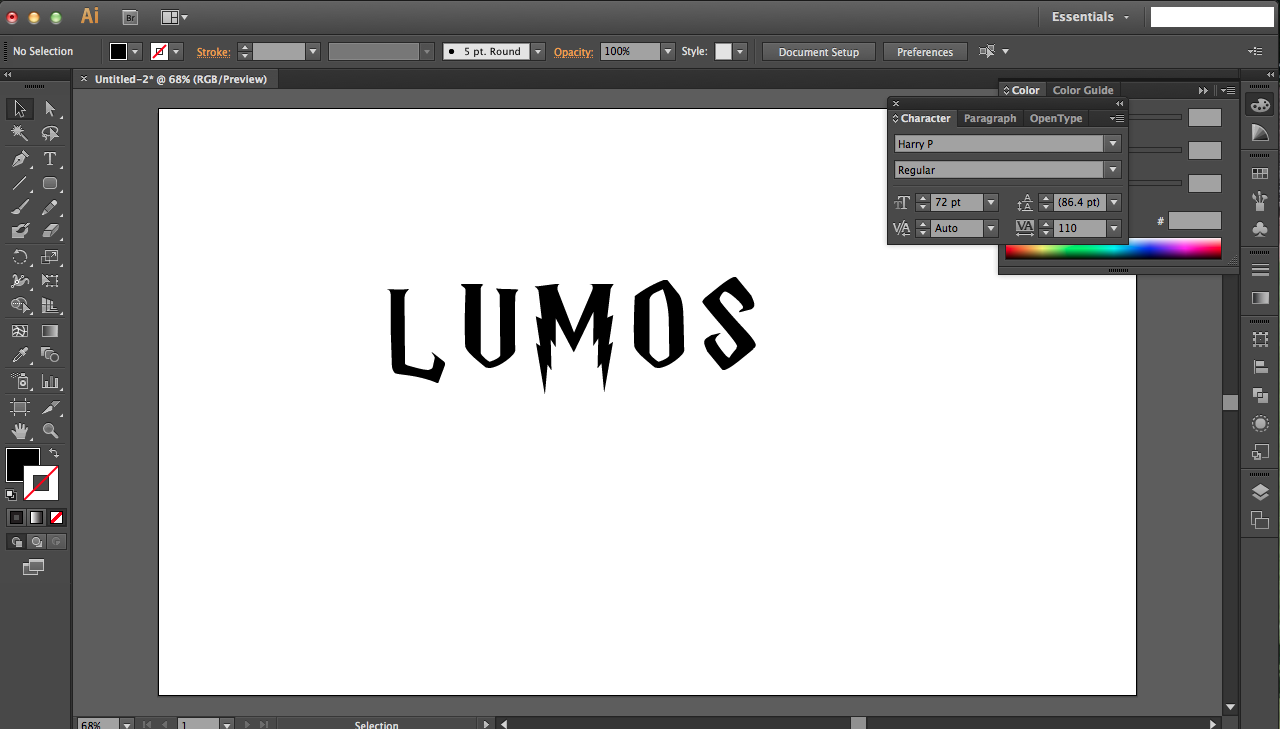Screen dimensions: 1280x729
Task: Switch to Draw Normal mode
Action: [x=17, y=541]
